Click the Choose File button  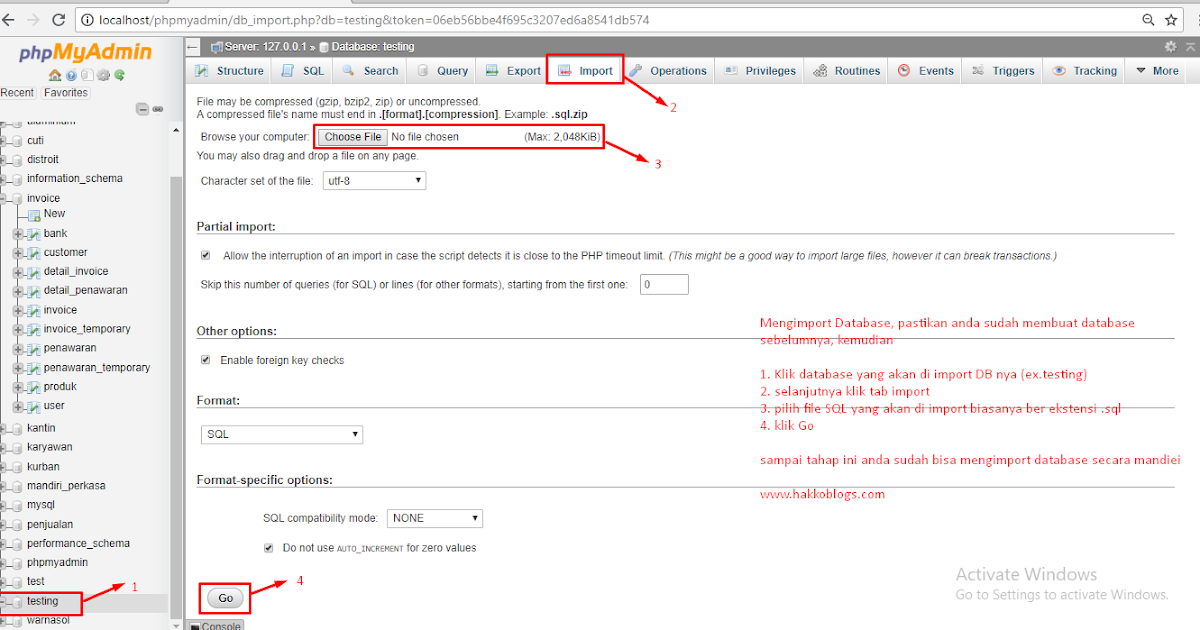(x=351, y=136)
